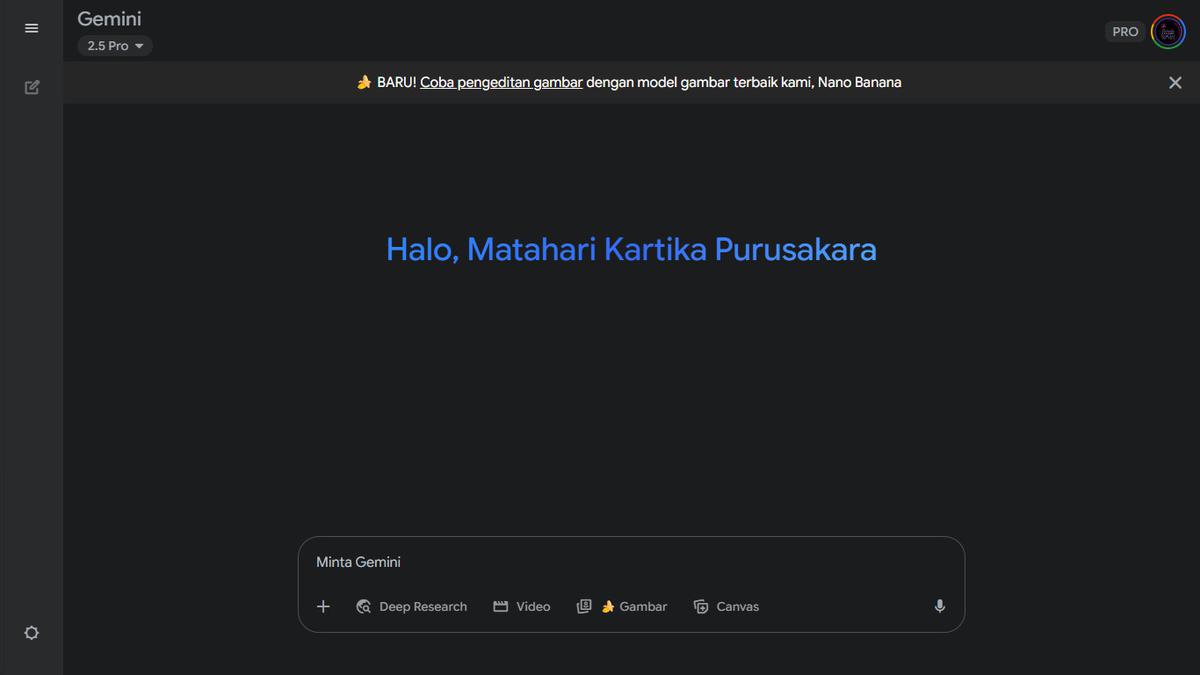This screenshot has height=675, width=1200.
Task: Click the PRO badge
Action: pos(1125,32)
